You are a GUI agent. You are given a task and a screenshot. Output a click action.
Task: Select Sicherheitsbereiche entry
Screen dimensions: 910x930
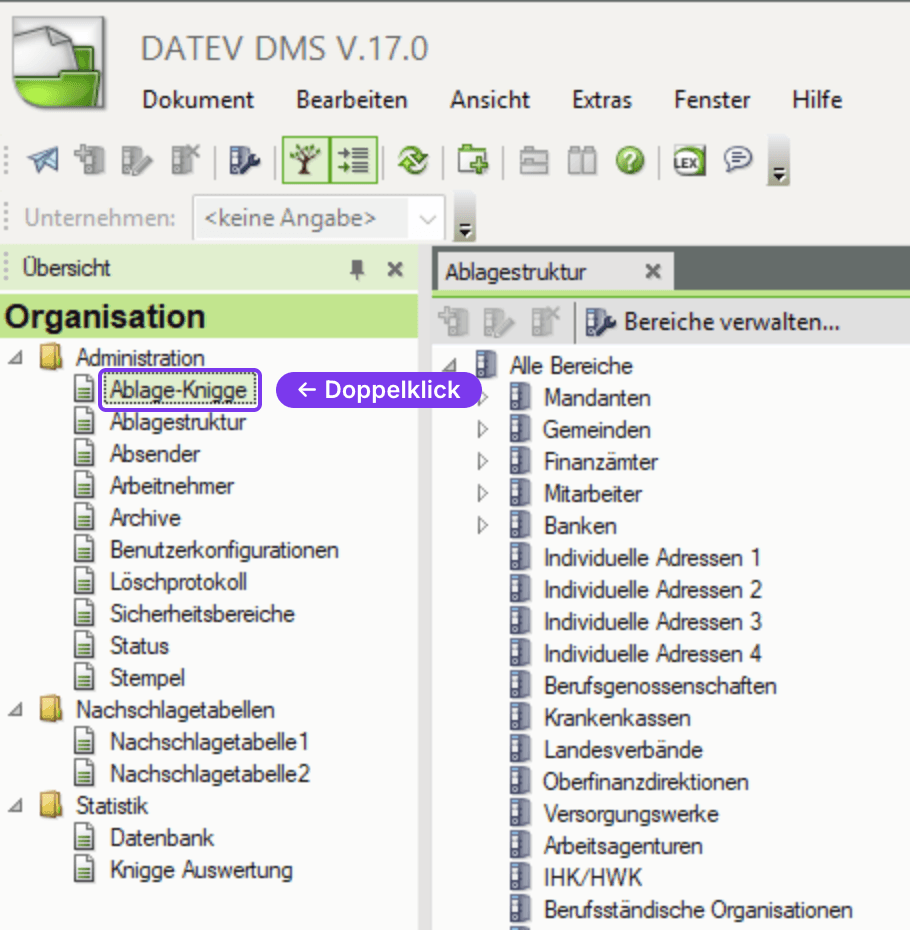coord(202,614)
